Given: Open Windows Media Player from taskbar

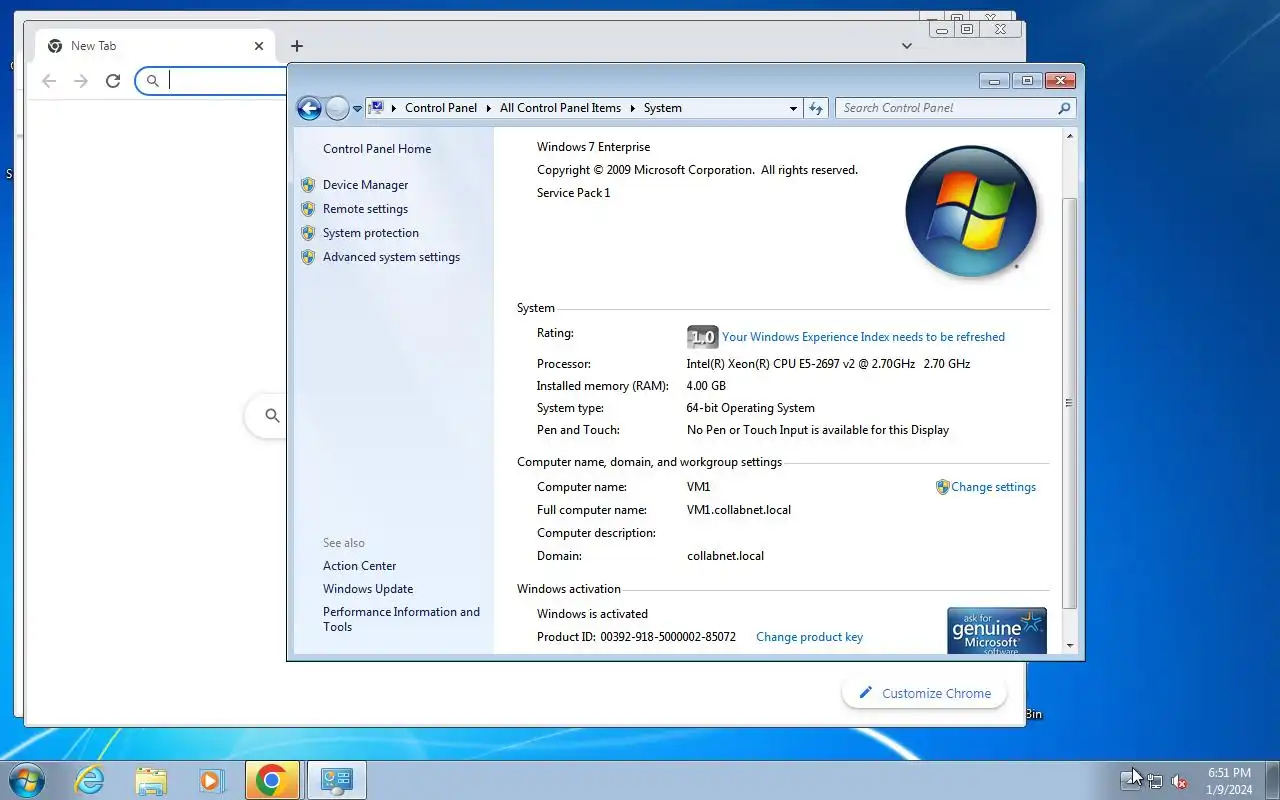Looking at the screenshot, I should pos(211,780).
